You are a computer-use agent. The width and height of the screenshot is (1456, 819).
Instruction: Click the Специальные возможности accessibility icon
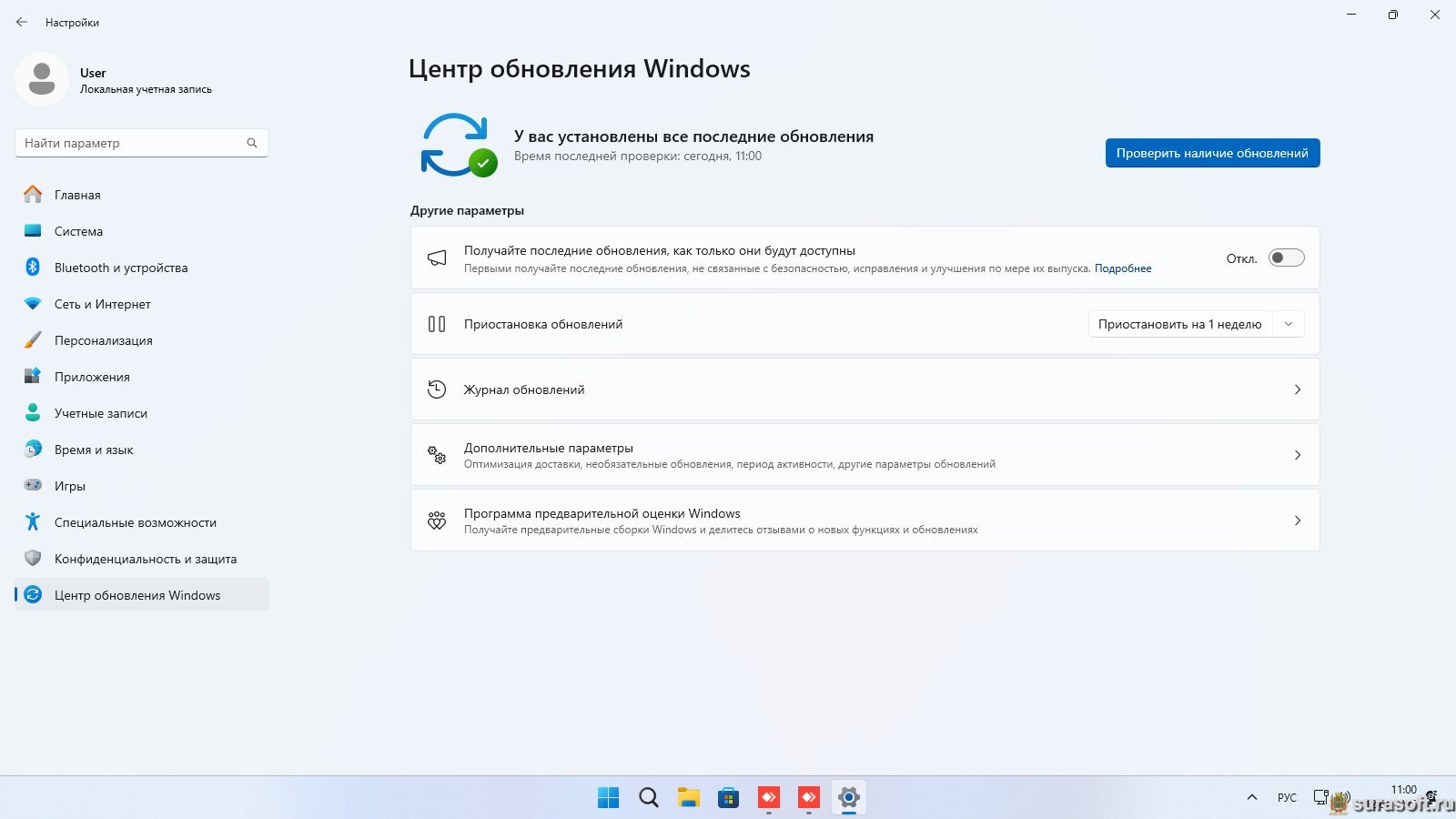click(x=33, y=522)
